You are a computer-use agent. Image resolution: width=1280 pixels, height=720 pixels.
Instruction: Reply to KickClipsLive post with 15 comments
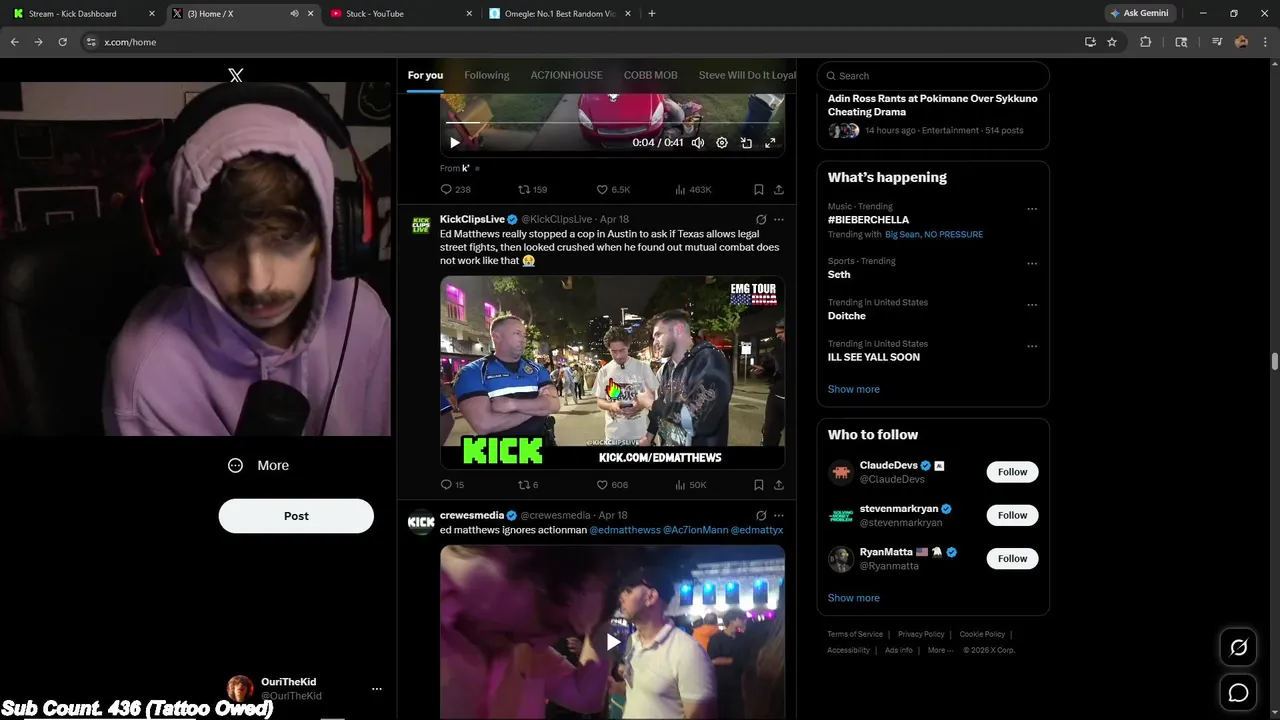(x=452, y=485)
